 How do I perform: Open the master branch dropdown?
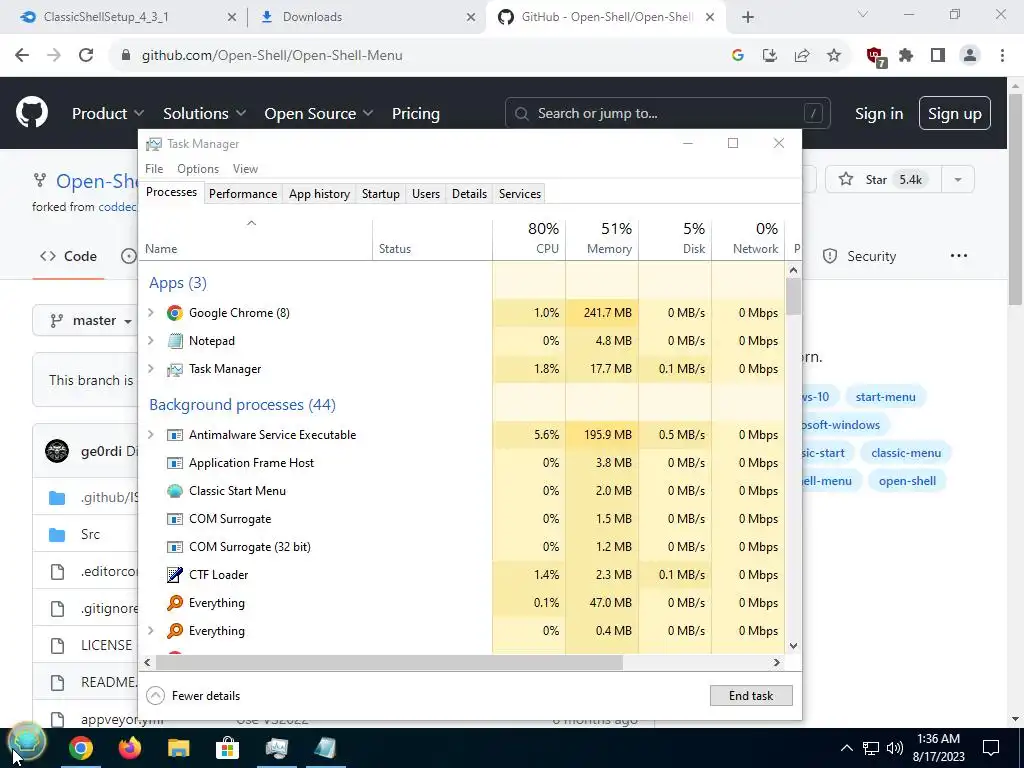point(91,321)
